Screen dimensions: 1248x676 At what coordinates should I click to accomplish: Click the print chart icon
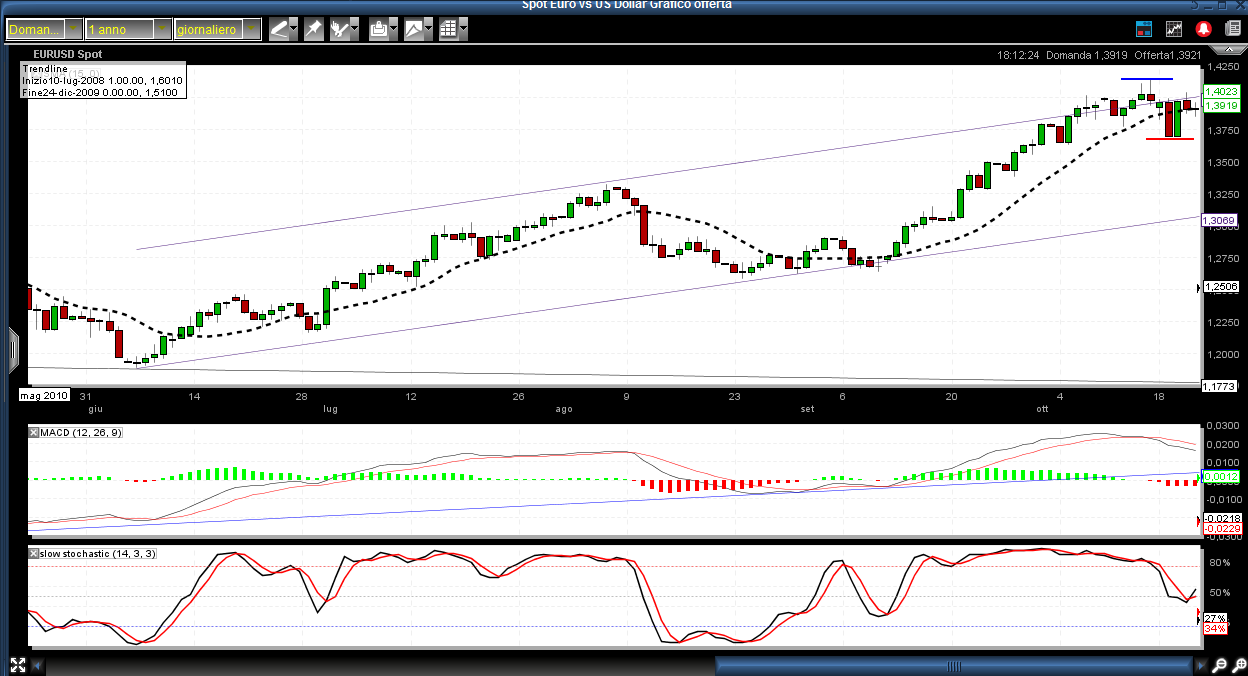coord(379,30)
